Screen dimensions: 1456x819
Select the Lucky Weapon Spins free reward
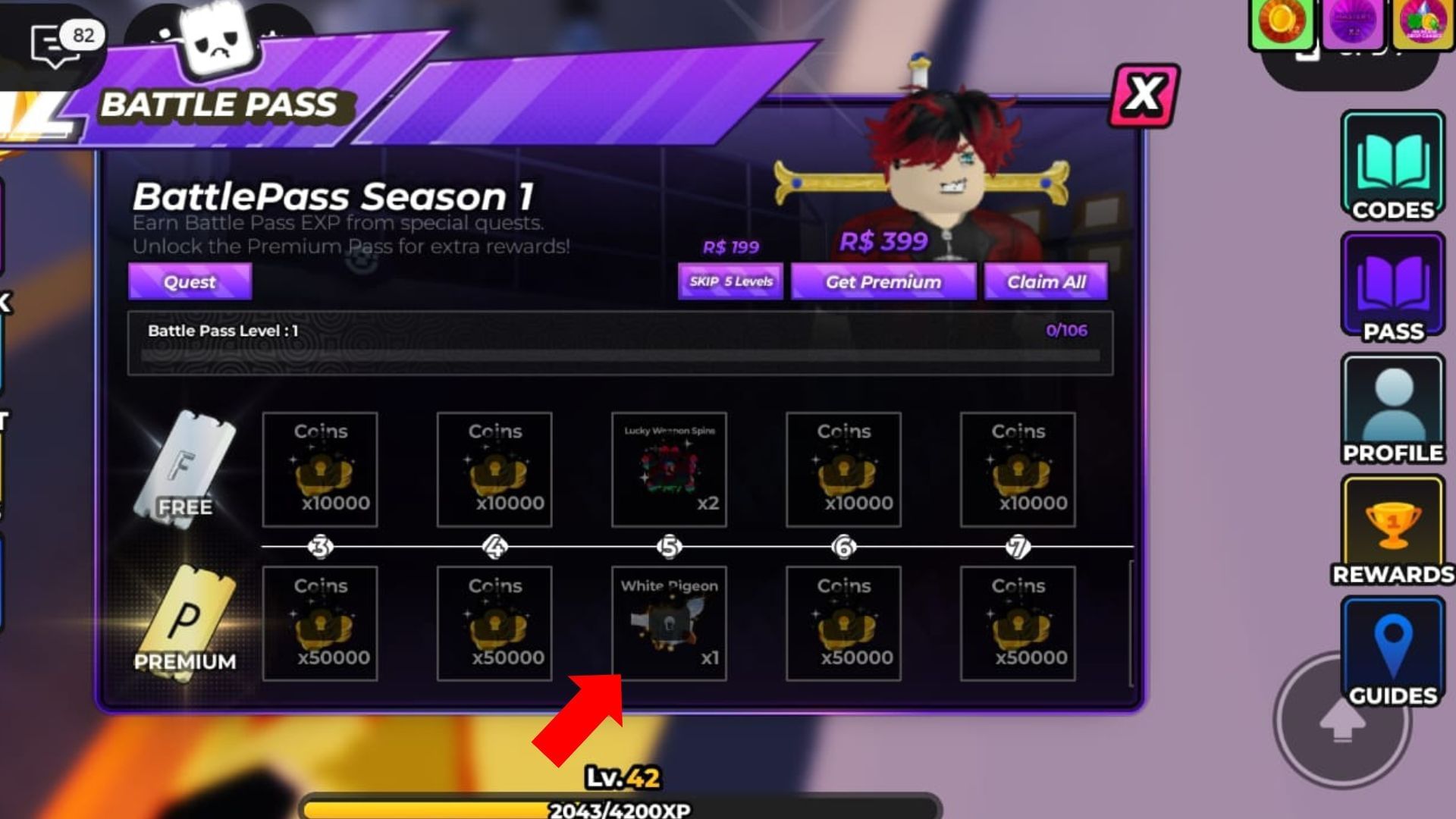[669, 469]
